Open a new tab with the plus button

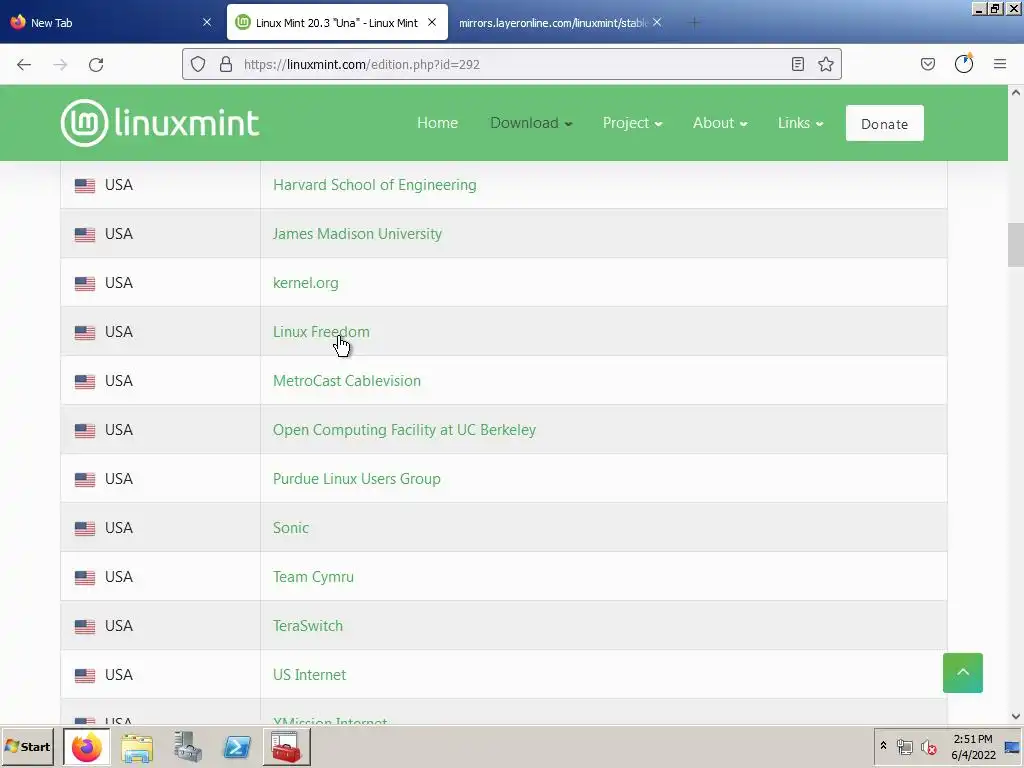[x=694, y=23]
